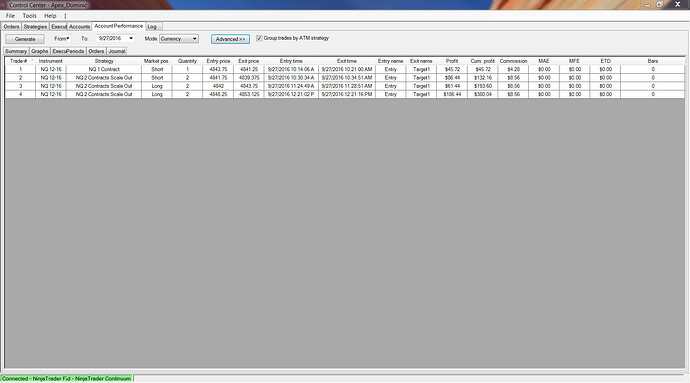Image resolution: width=690 pixels, height=383 pixels.
Task: Sort by the Trade # column header
Action: pyautogui.click(x=20, y=61)
